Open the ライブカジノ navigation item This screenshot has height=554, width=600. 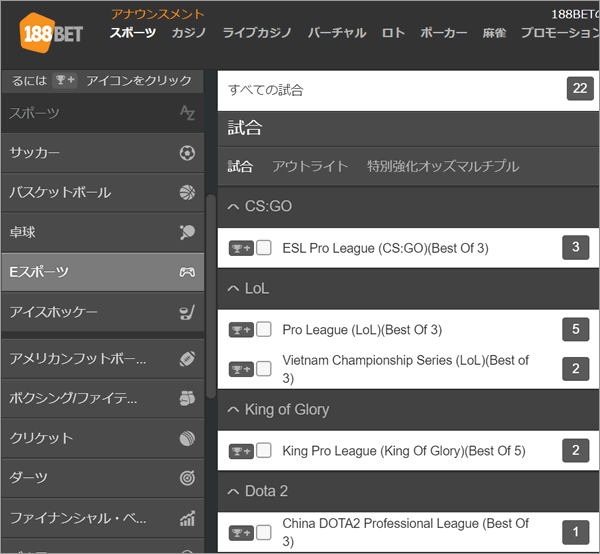257,33
